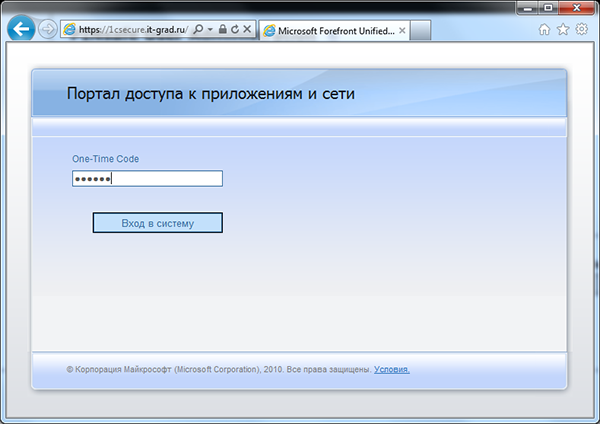Open the Tools gear icon menu
This screenshot has height=424, width=600.
tap(582, 29)
